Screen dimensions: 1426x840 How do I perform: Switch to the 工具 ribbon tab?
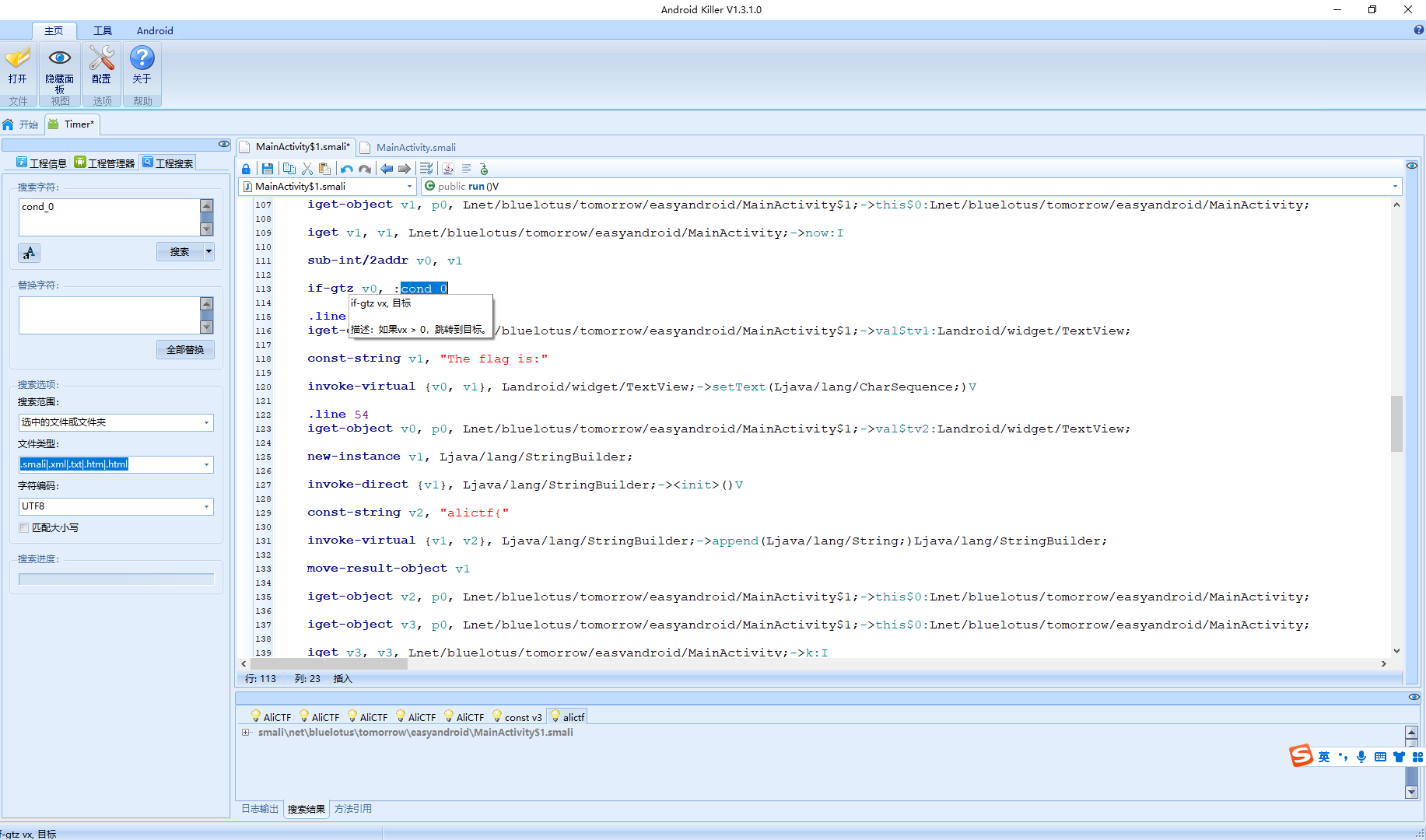pyautogui.click(x=103, y=30)
